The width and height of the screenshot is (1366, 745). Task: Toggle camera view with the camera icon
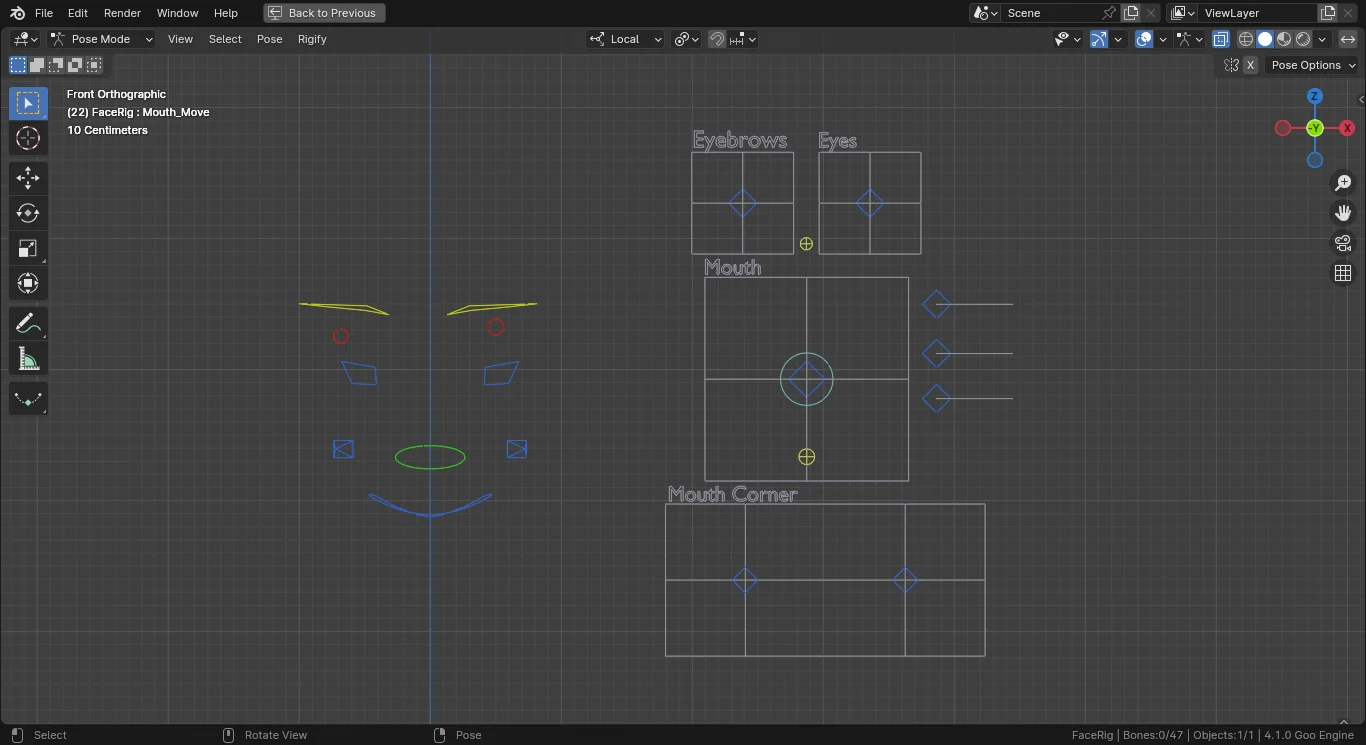(x=1343, y=243)
